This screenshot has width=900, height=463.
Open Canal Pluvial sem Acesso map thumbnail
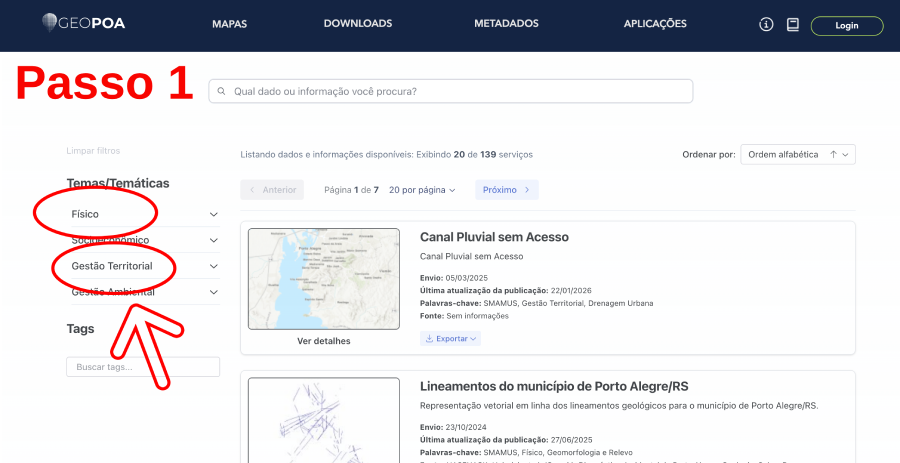[324, 279]
